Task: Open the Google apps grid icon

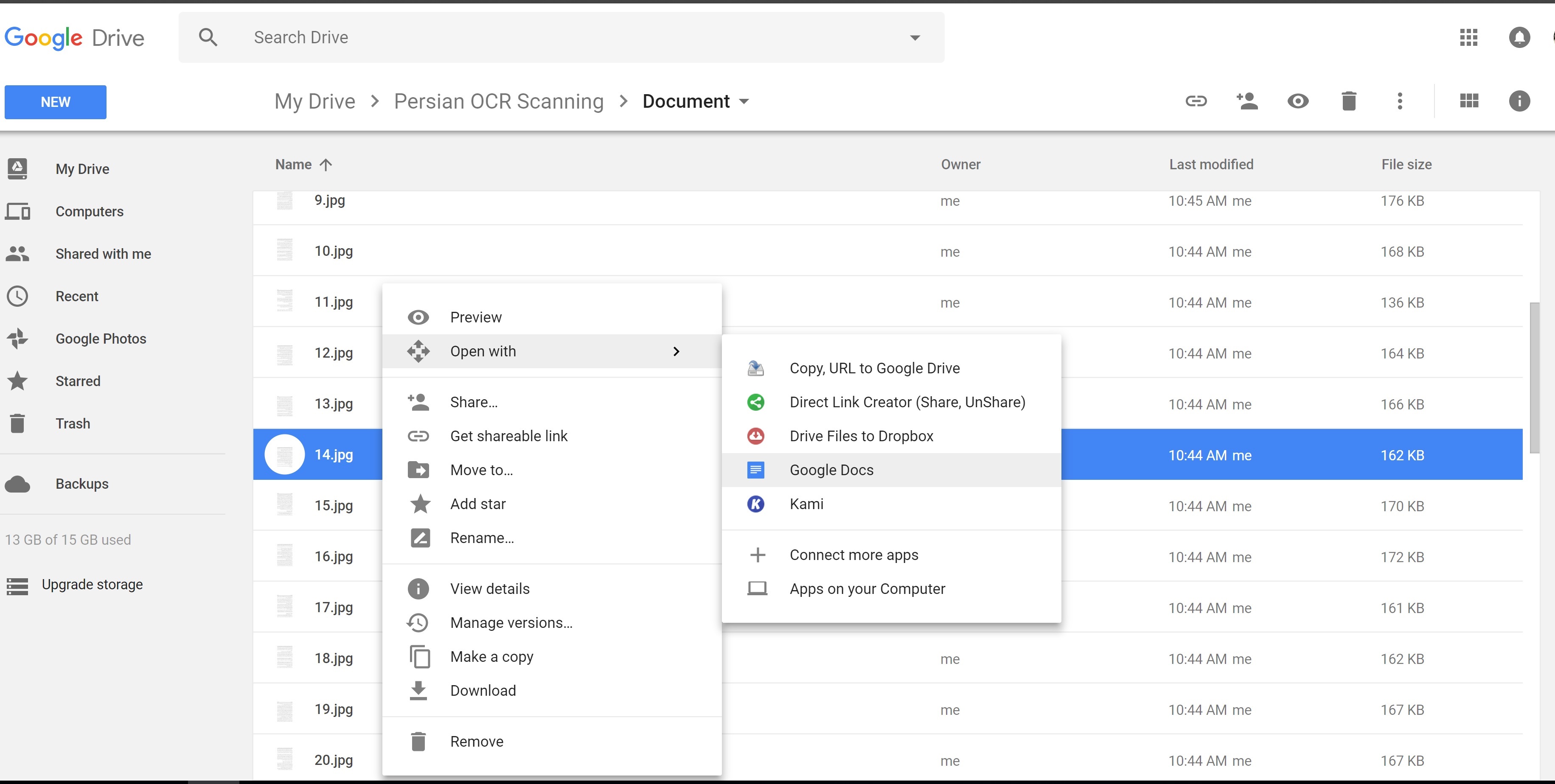Action: pyautogui.click(x=1468, y=37)
